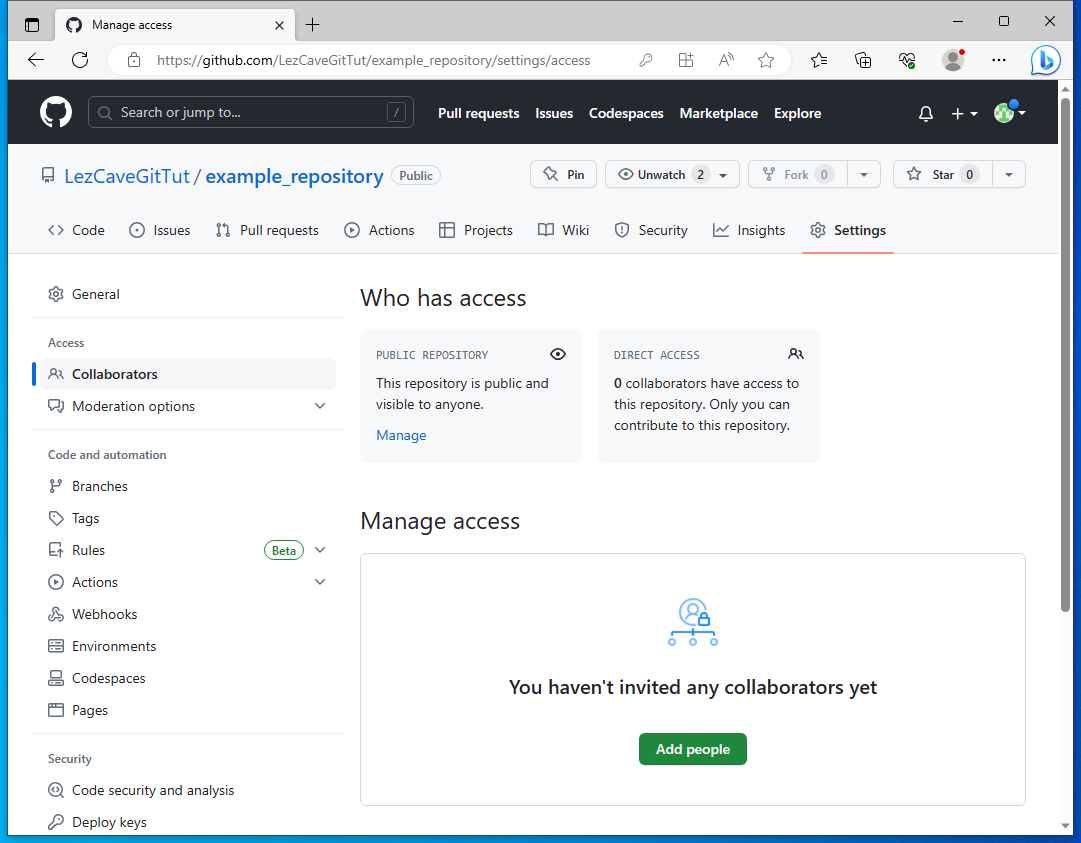Screen dimensions: 1081x843
Task: Expand the Rules settings section
Action: click(x=320, y=550)
